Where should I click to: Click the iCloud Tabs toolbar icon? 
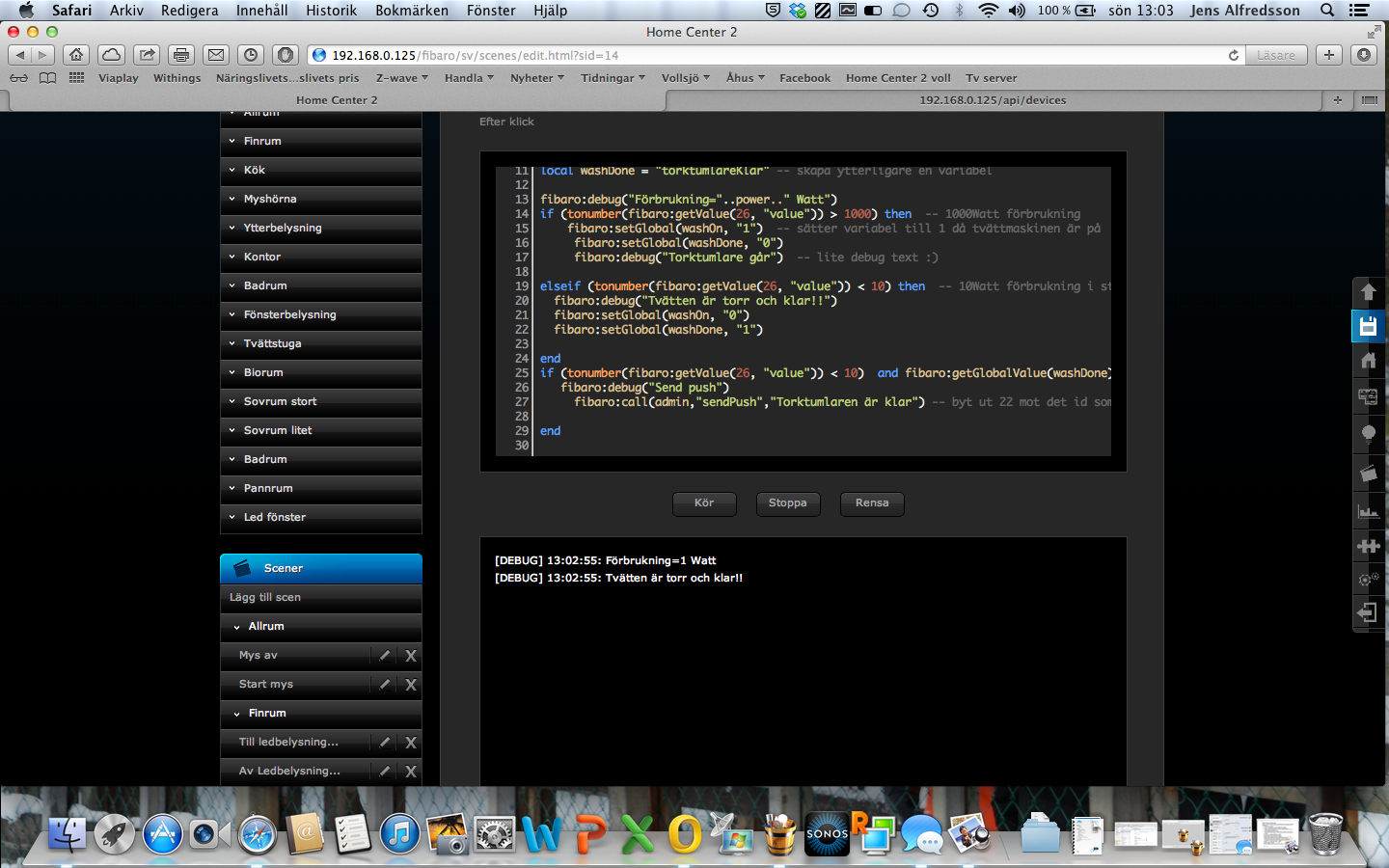[112, 55]
